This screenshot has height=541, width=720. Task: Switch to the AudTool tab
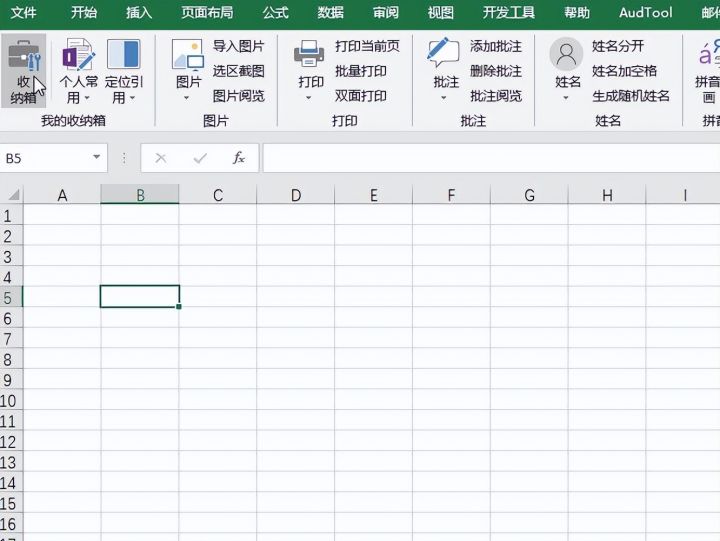pos(646,12)
